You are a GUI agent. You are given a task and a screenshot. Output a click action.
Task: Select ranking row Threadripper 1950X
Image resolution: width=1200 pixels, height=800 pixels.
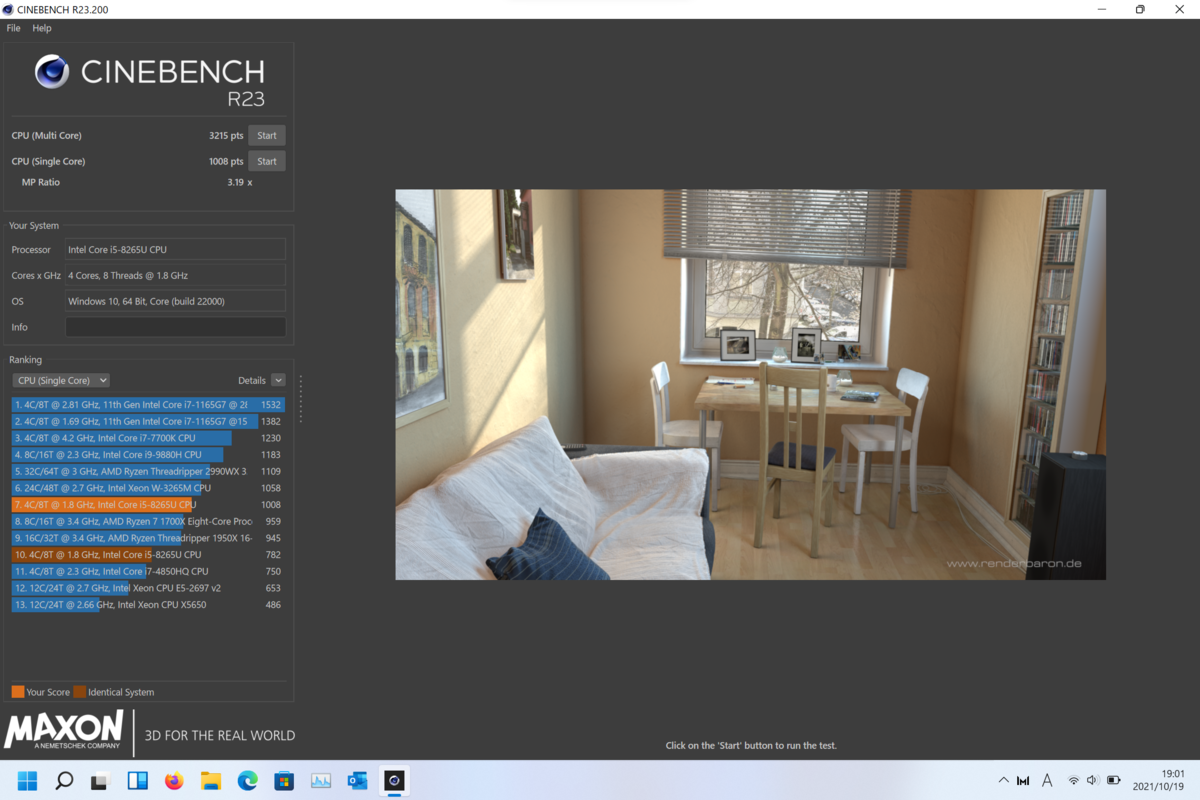148,538
